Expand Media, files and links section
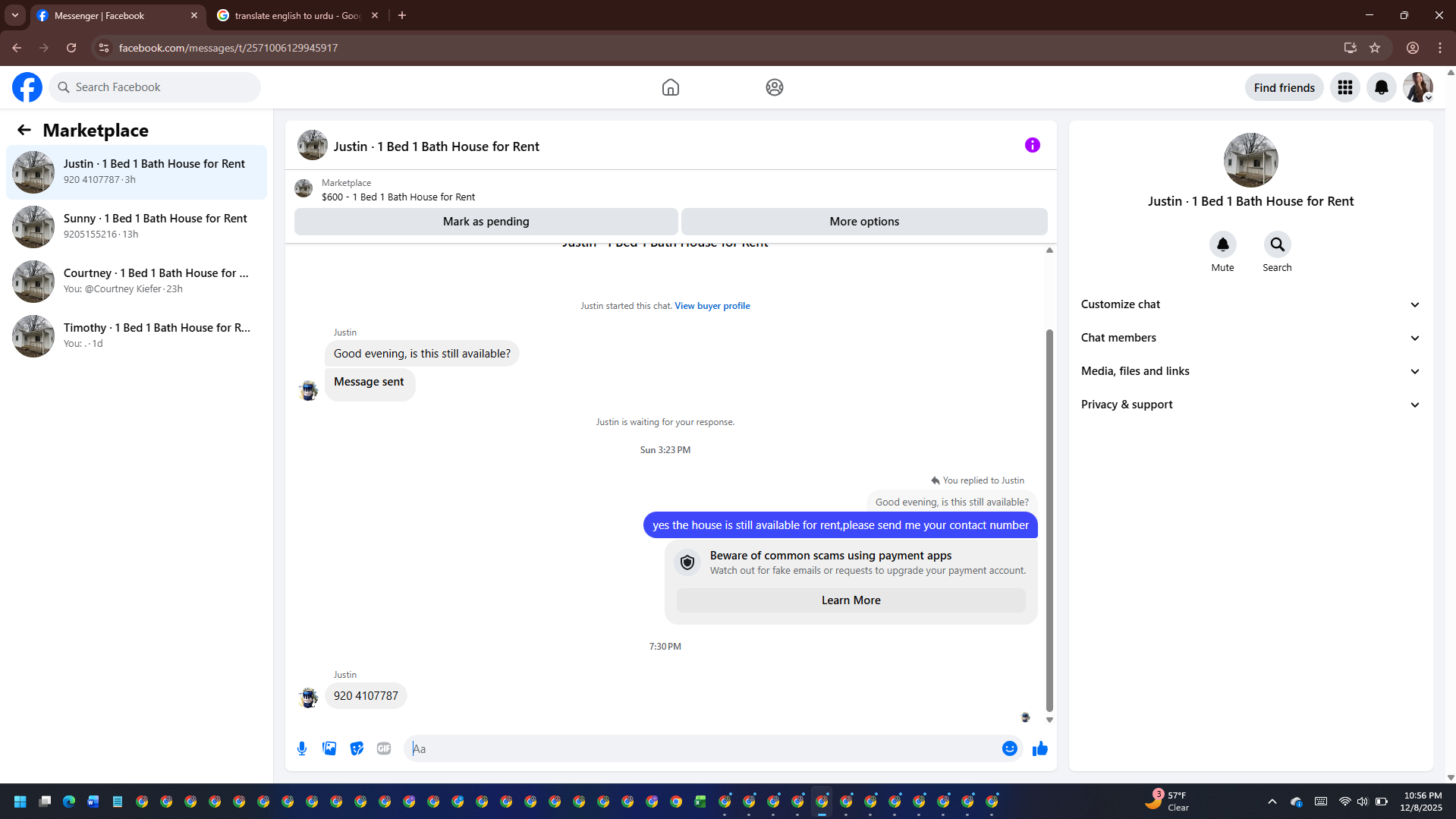Image resolution: width=1456 pixels, height=819 pixels. [1250, 371]
